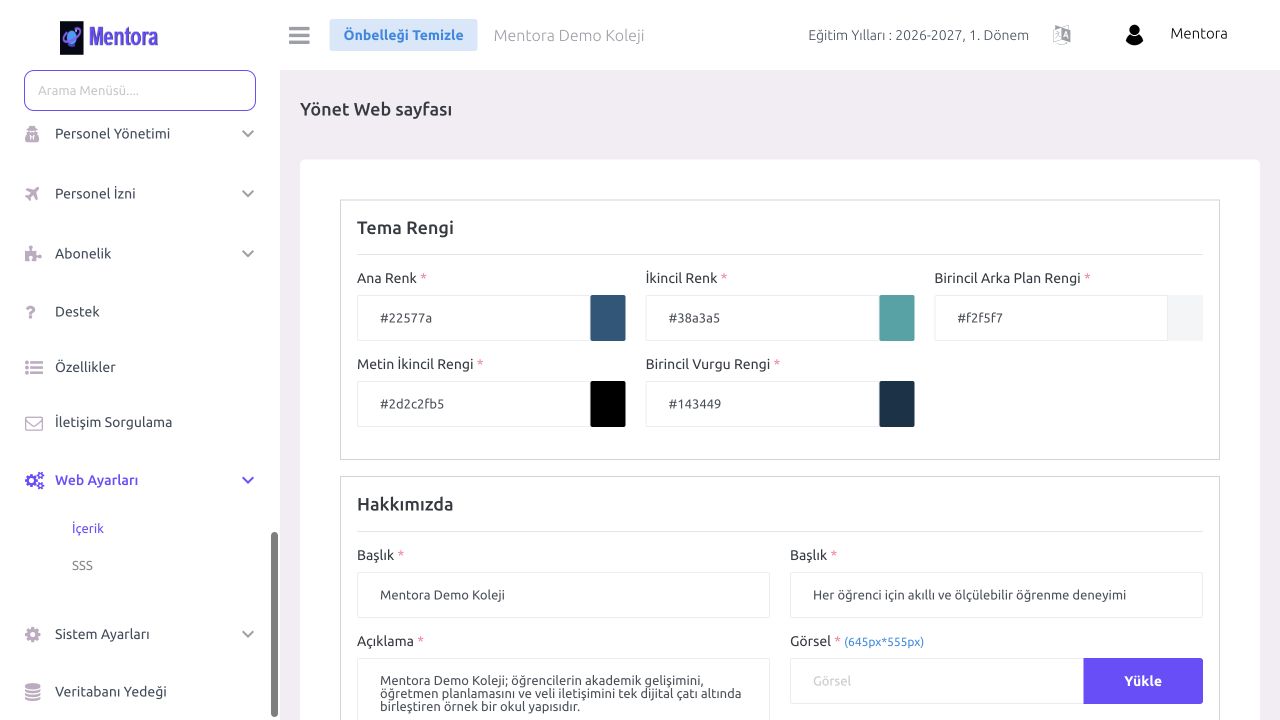Click the #143449 accent color input
1280x720 pixels.
tap(763, 404)
